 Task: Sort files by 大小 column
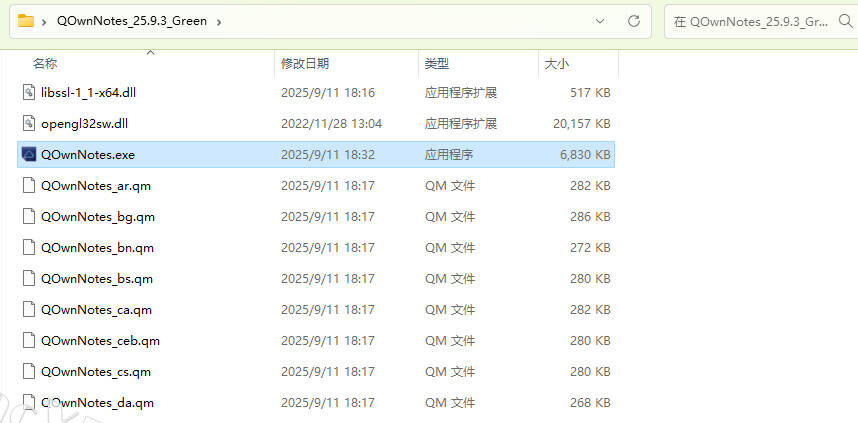(x=556, y=63)
